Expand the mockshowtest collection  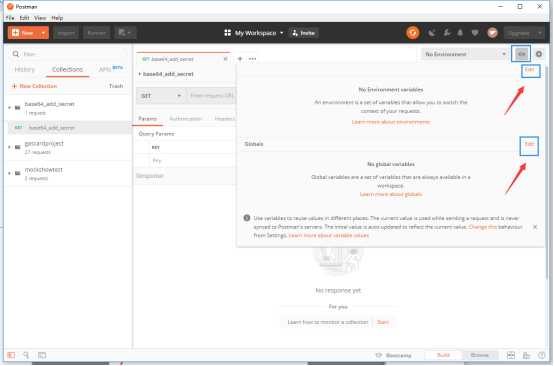click(10, 173)
